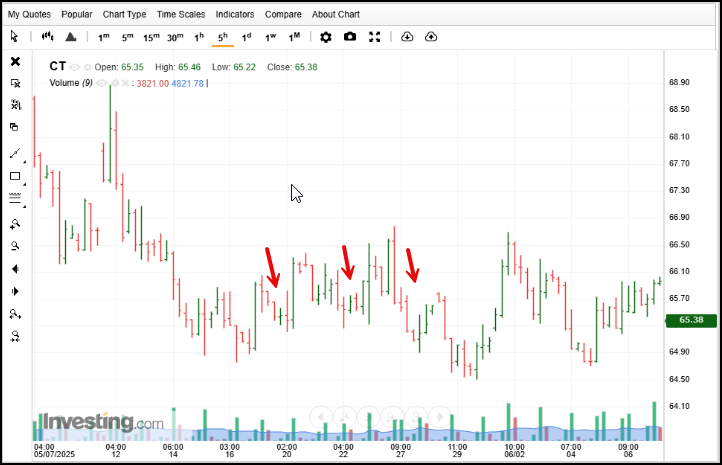
Task: Select the rectangle shape tool
Action: [x=15, y=176]
